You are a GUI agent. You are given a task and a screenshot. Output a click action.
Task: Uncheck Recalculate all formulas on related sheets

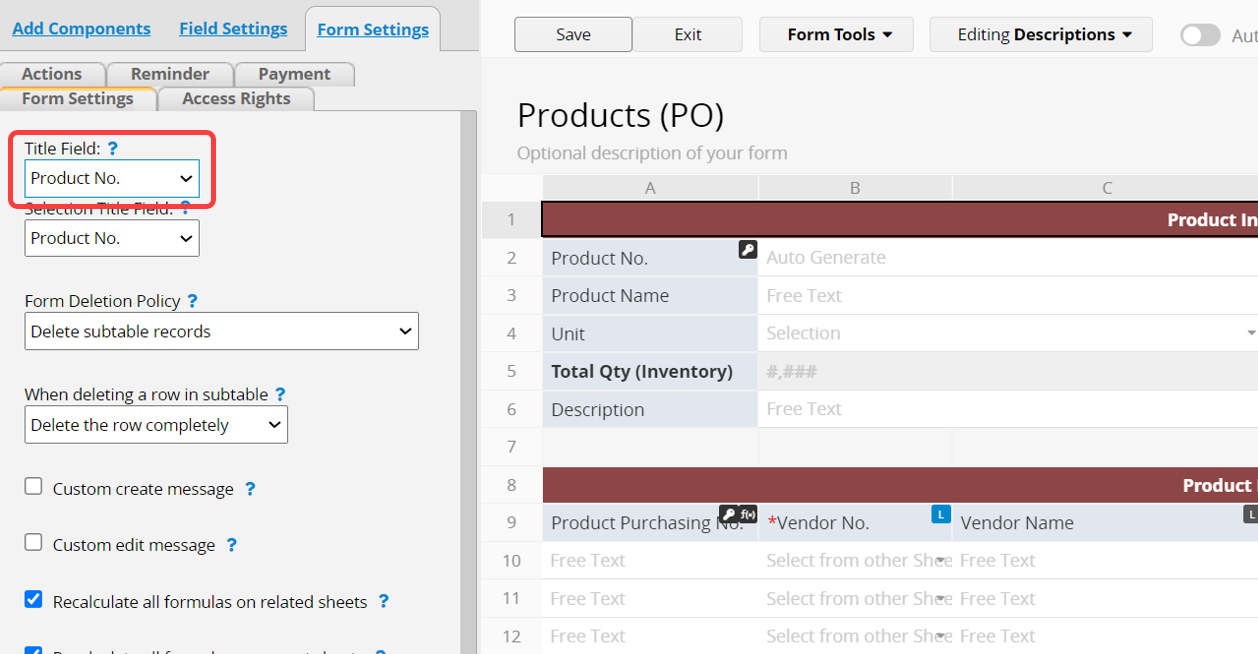click(x=34, y=599)
